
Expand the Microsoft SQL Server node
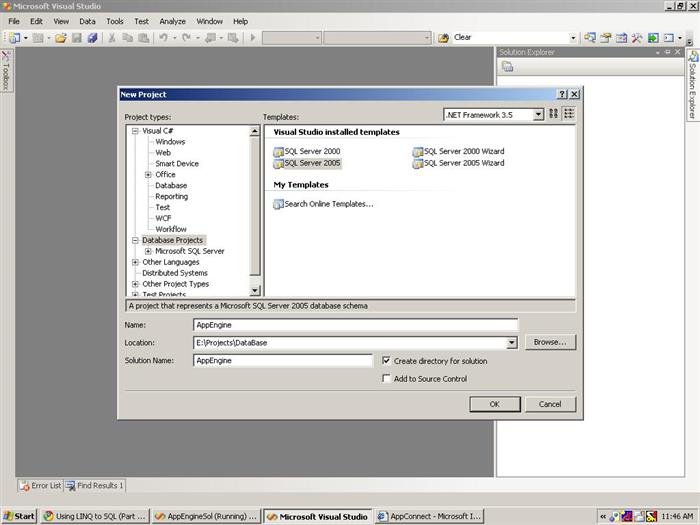[148, 251]
